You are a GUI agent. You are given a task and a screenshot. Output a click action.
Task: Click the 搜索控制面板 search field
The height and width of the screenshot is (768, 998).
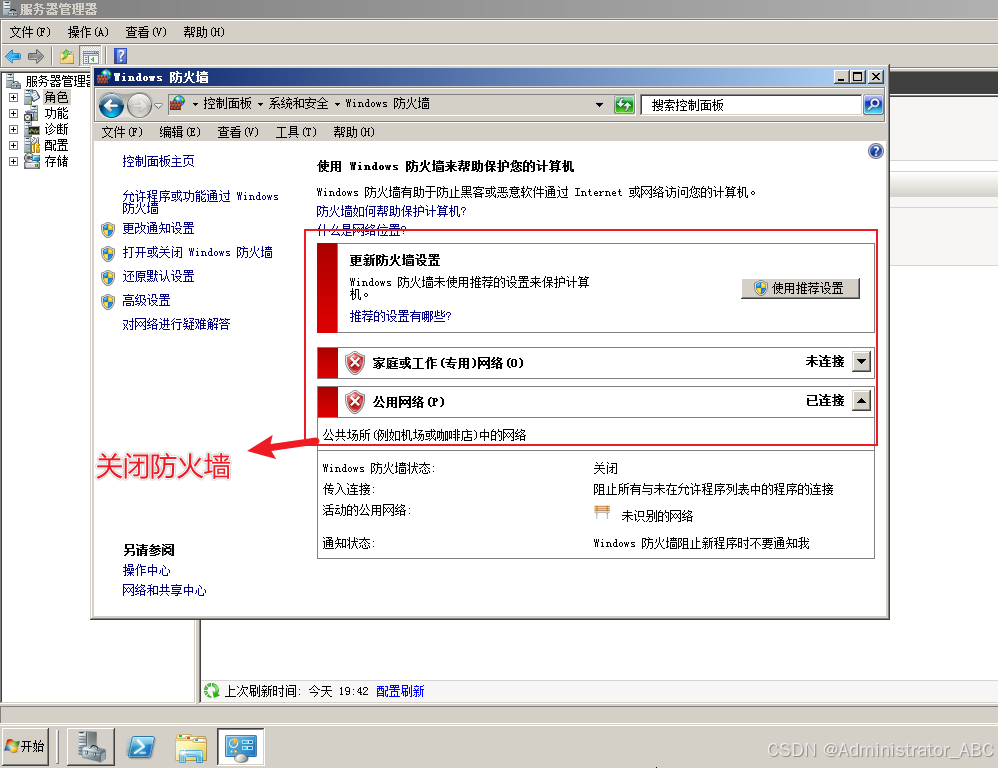751,105
